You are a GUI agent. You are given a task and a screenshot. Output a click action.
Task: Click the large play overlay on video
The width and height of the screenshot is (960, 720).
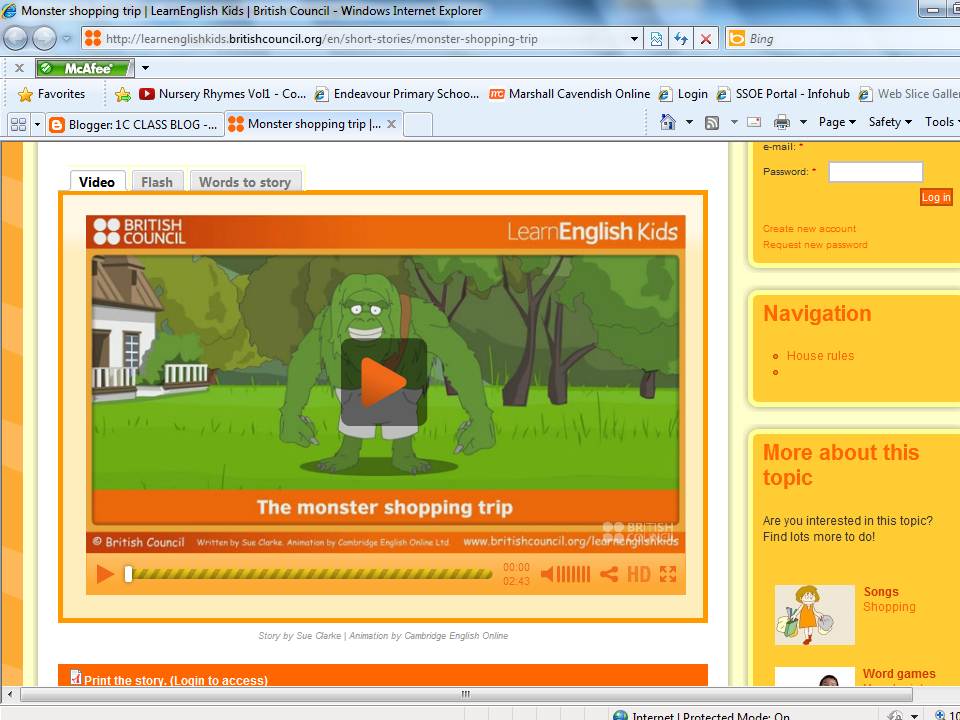[x=384, y=382]
